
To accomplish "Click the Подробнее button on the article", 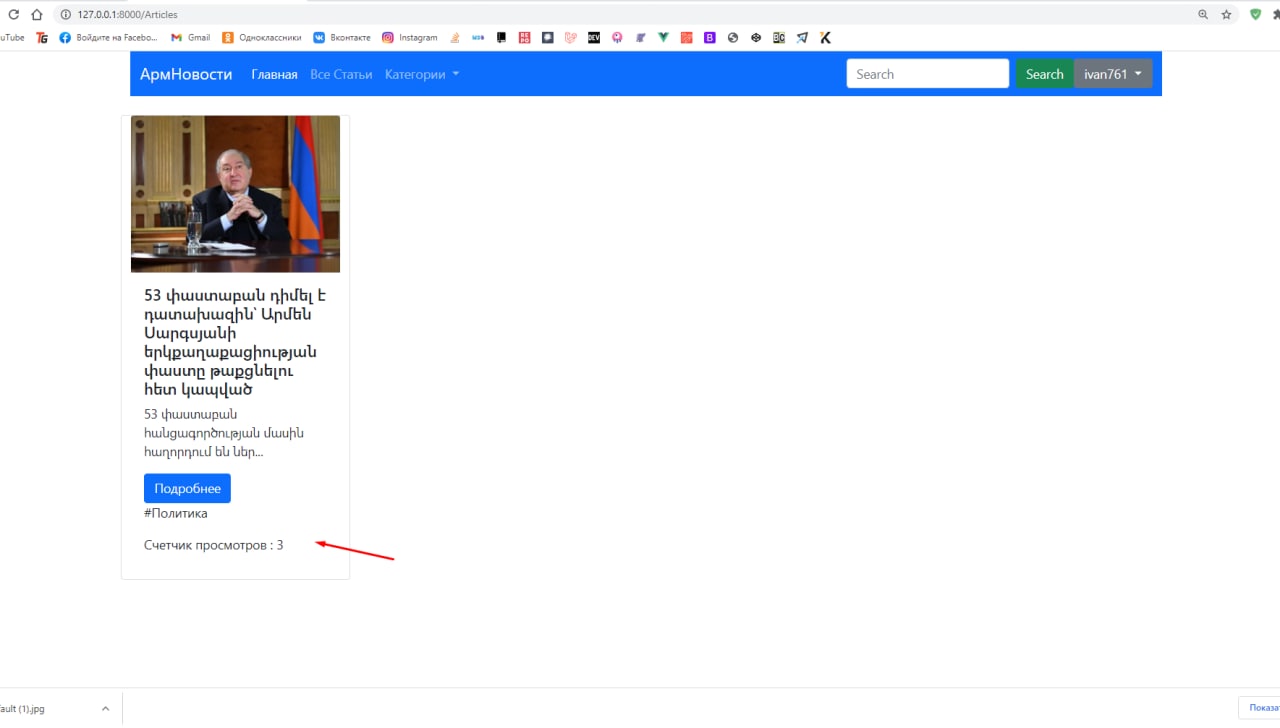I will 187,488.
